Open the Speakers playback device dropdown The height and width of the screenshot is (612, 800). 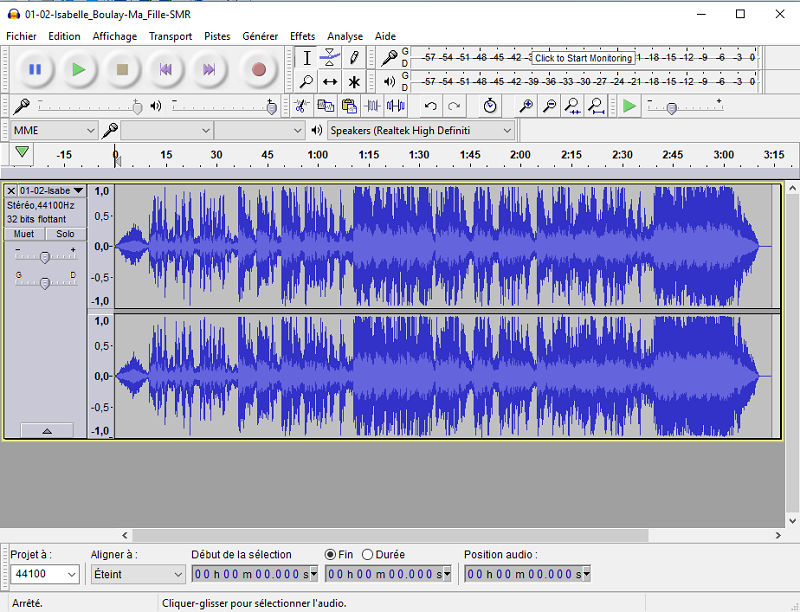pyautogui.click(x=420, y=131)
